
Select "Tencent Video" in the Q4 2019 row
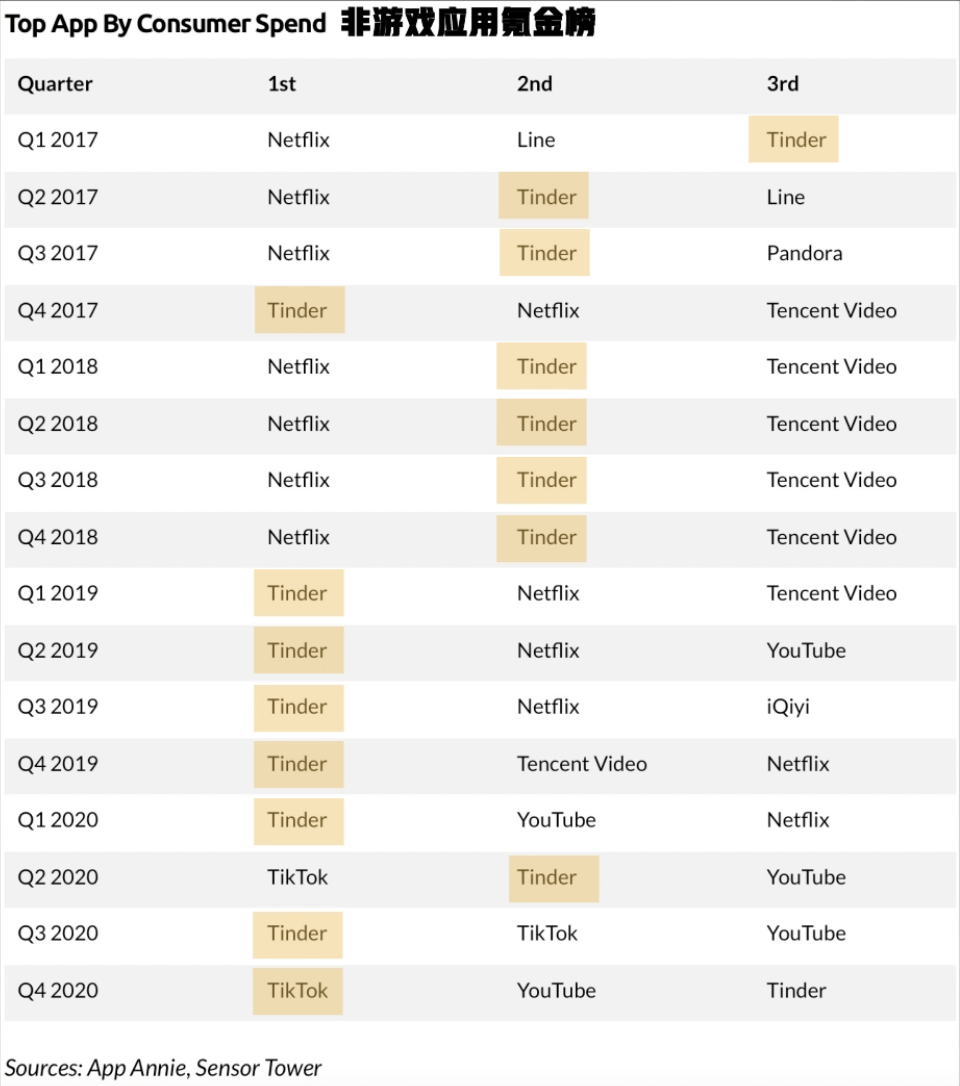pyautogui.click(x=581, y=764)
